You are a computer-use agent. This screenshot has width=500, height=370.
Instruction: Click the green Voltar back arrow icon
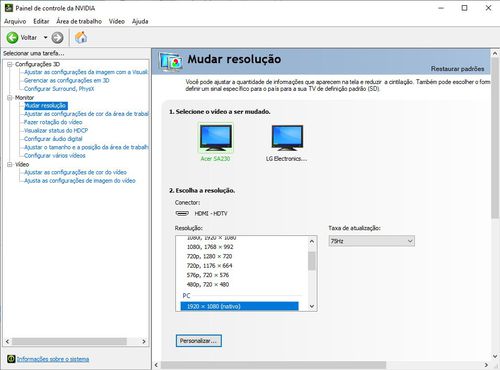[x=12, y=38]
